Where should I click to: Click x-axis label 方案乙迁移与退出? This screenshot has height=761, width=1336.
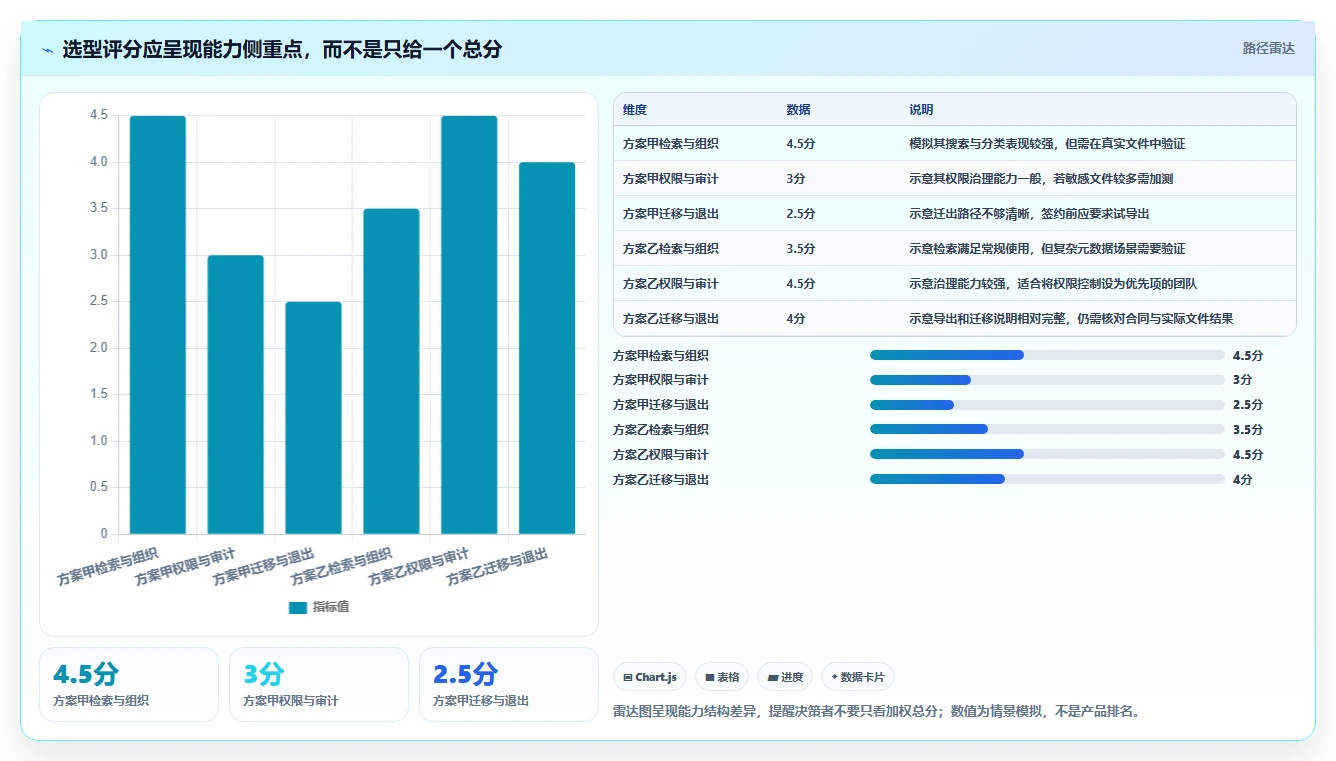(498, 568)
